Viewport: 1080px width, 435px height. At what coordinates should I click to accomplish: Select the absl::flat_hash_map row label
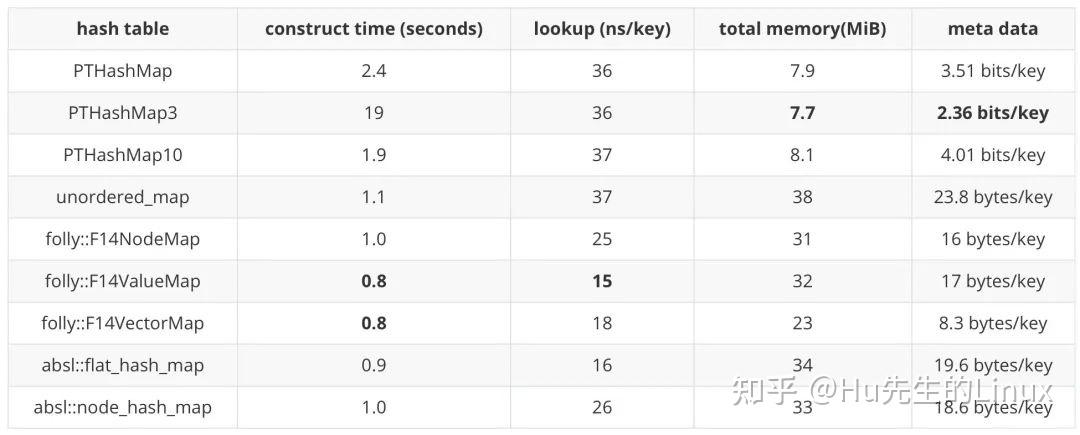point(123,365)
